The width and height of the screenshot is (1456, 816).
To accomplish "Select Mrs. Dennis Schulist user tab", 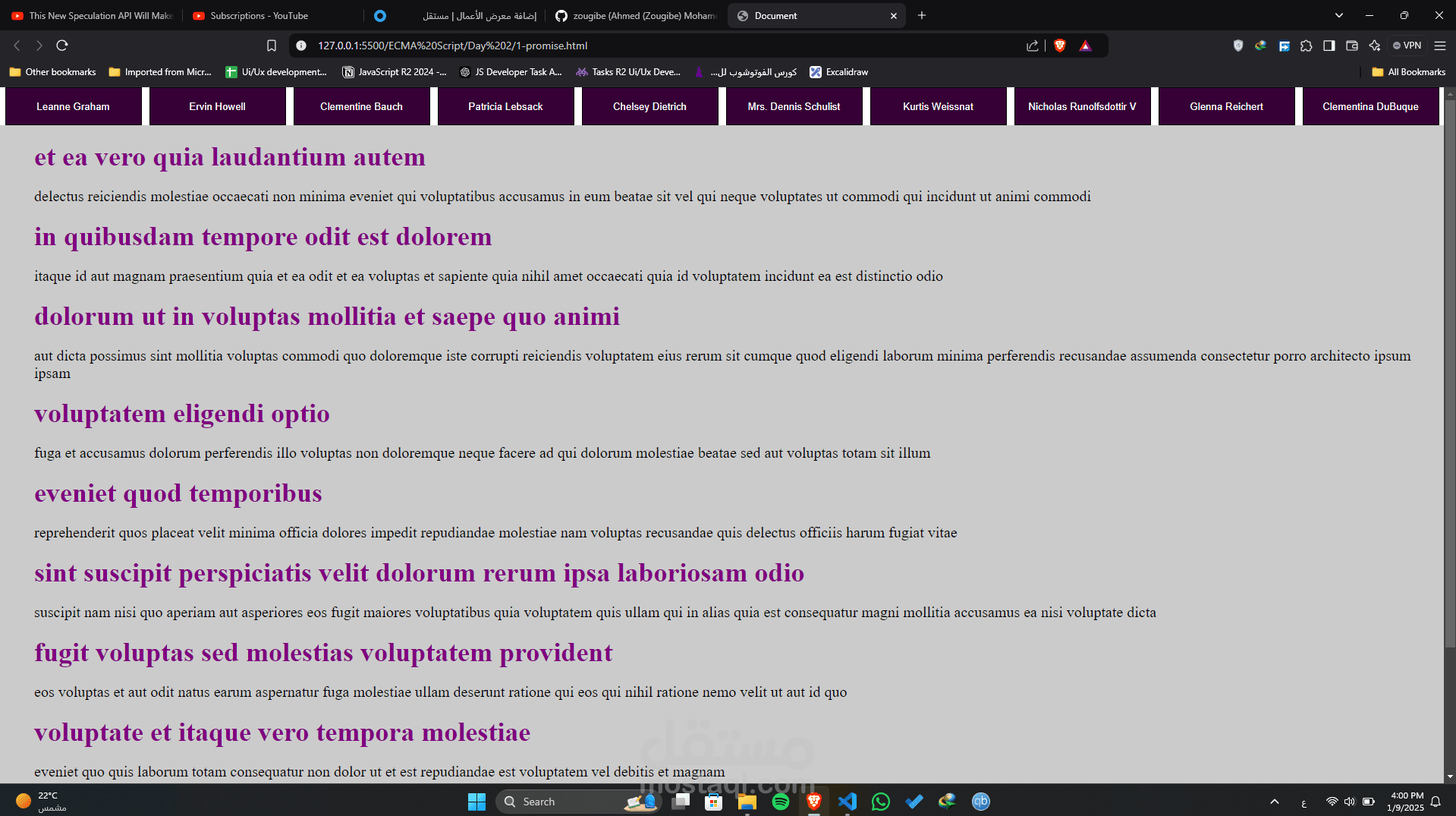I will [794, 106].
